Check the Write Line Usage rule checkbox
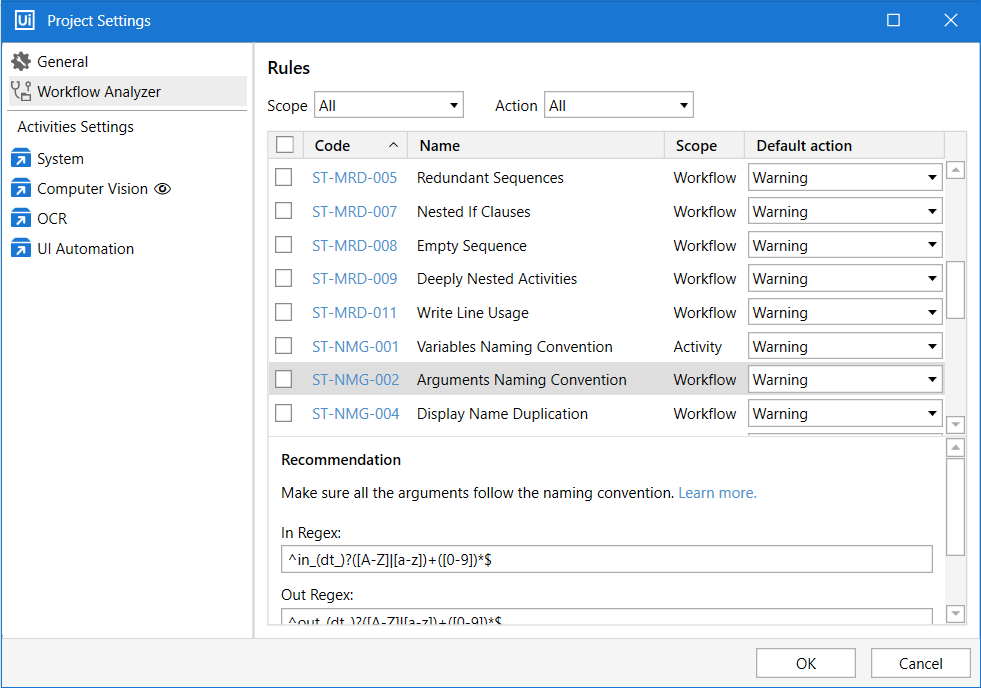Viewport: 981px width, 688px height. [284, 312]
